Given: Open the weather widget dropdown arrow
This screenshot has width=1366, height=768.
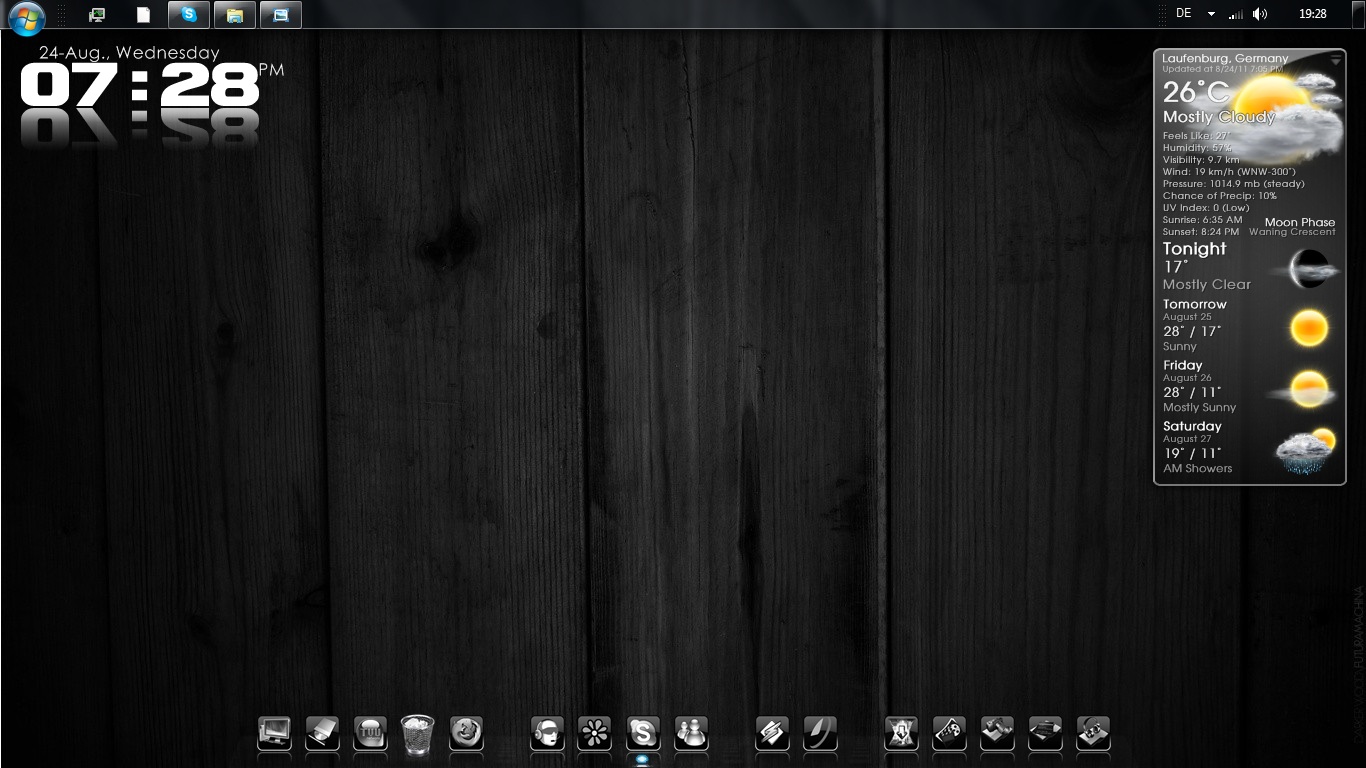Looking at the screenshot, I should coord(1335,61).
